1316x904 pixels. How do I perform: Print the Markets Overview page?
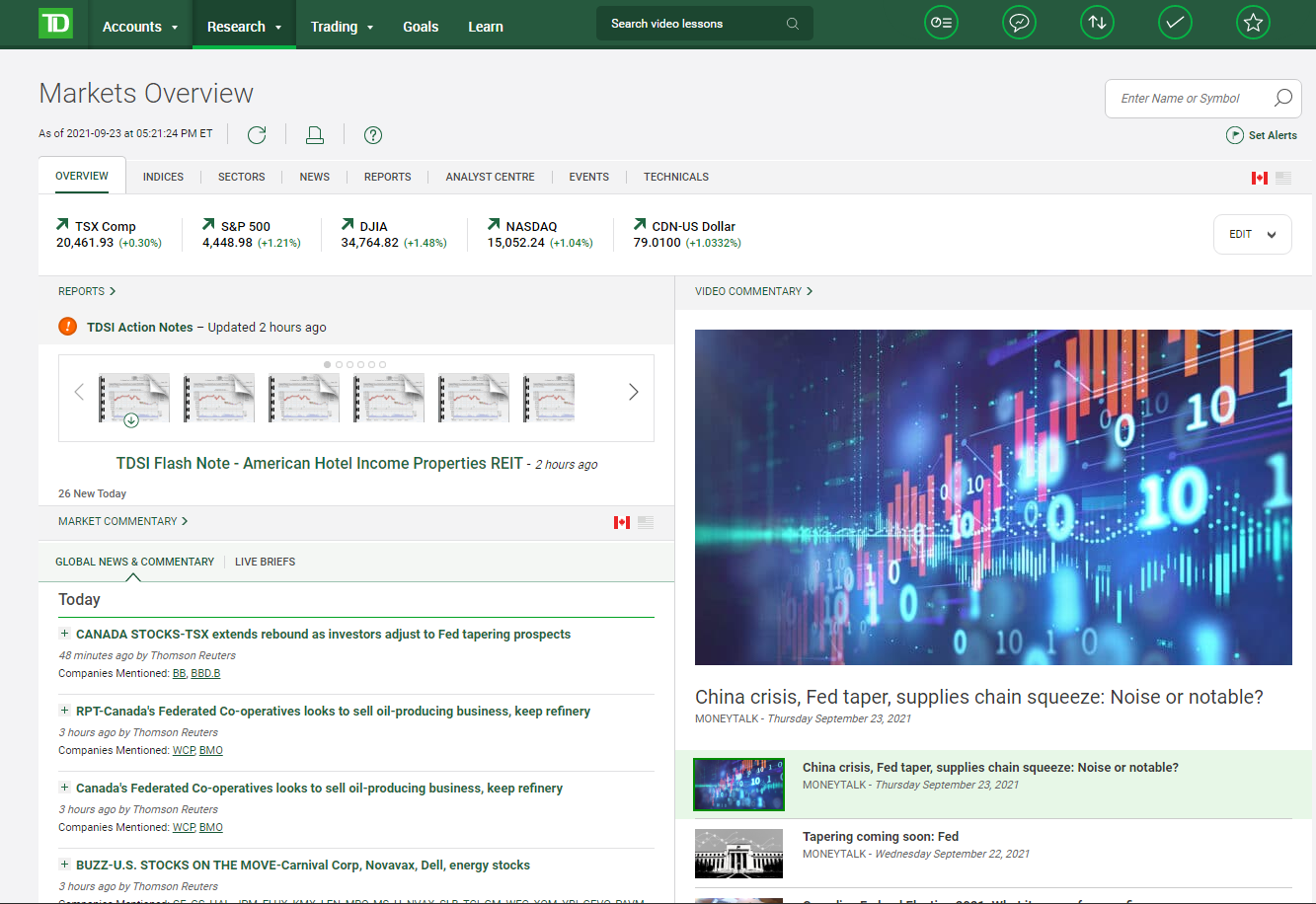coord(315,135)
